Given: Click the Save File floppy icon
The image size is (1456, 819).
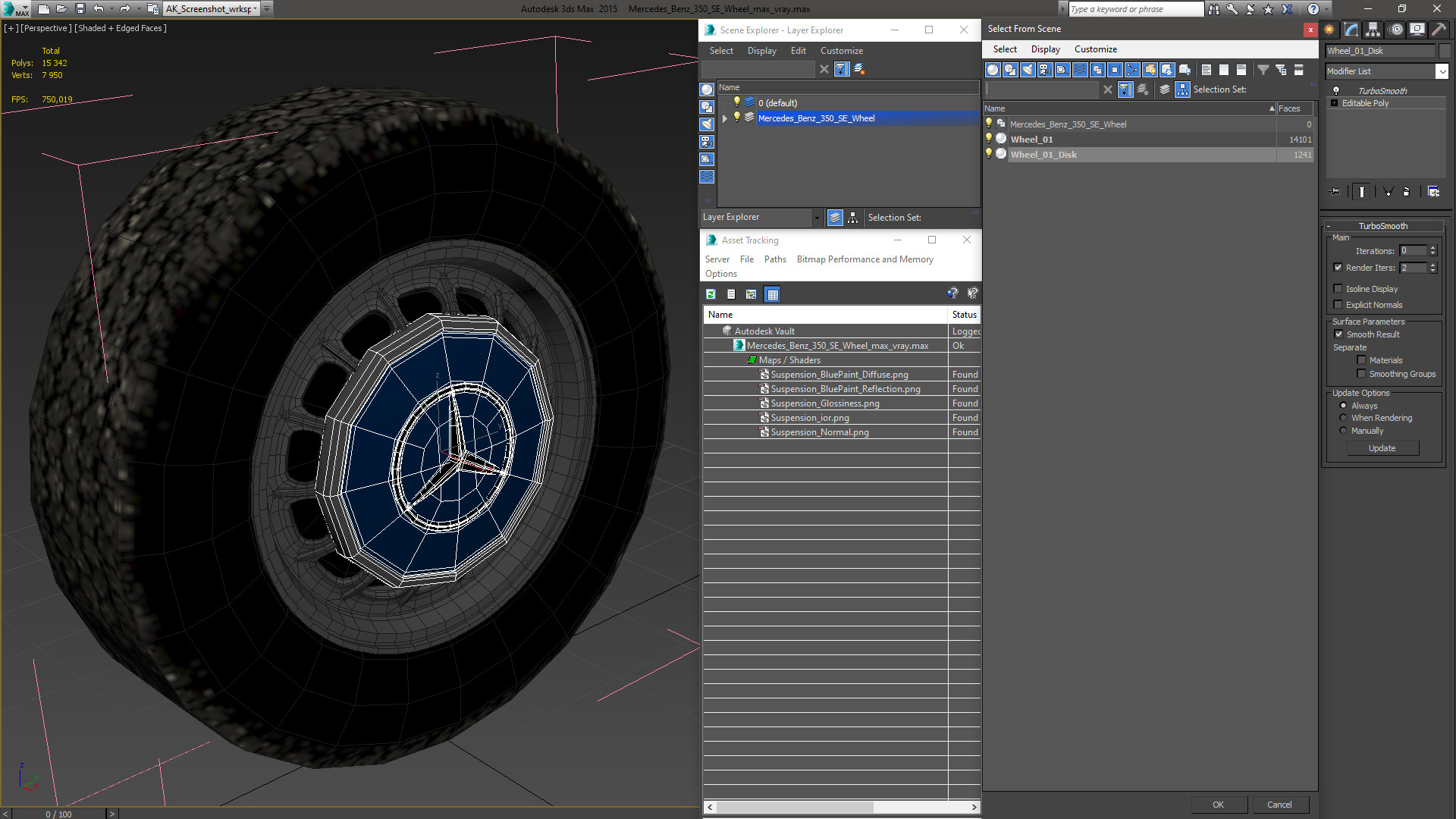Looking at the screenshot, I should point(80,9).
